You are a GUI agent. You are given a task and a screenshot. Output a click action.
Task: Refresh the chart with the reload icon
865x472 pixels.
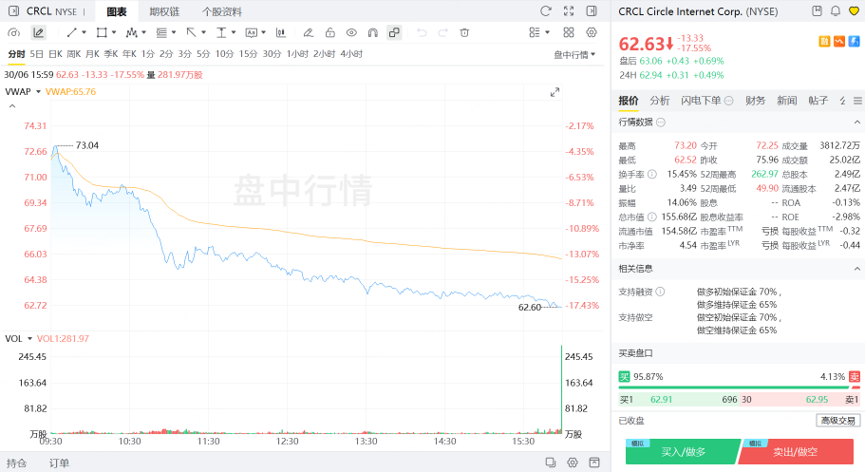(x=546, y=11)
